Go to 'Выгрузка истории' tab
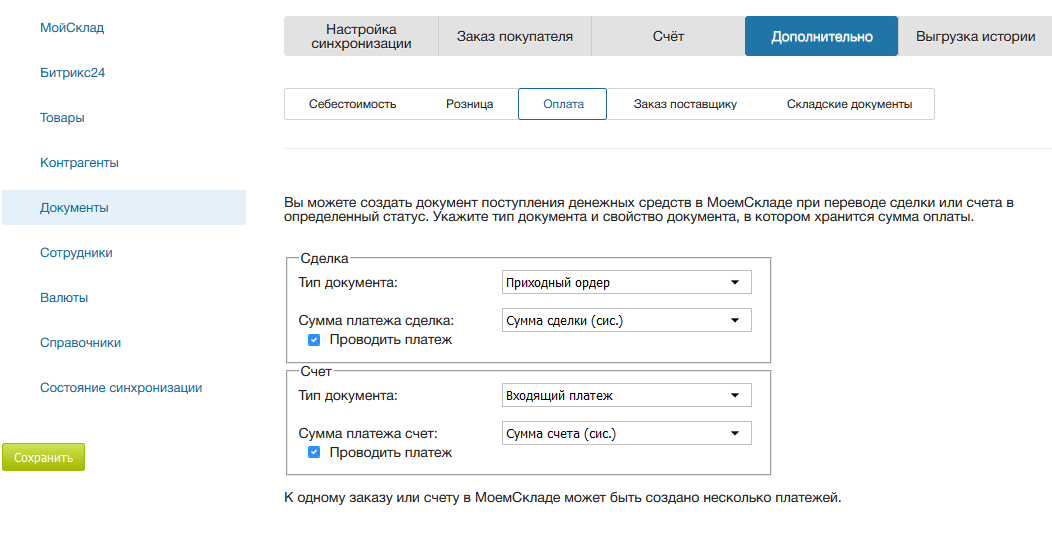Viewport: 1052px width, 550px height. [x=975, y=36]
